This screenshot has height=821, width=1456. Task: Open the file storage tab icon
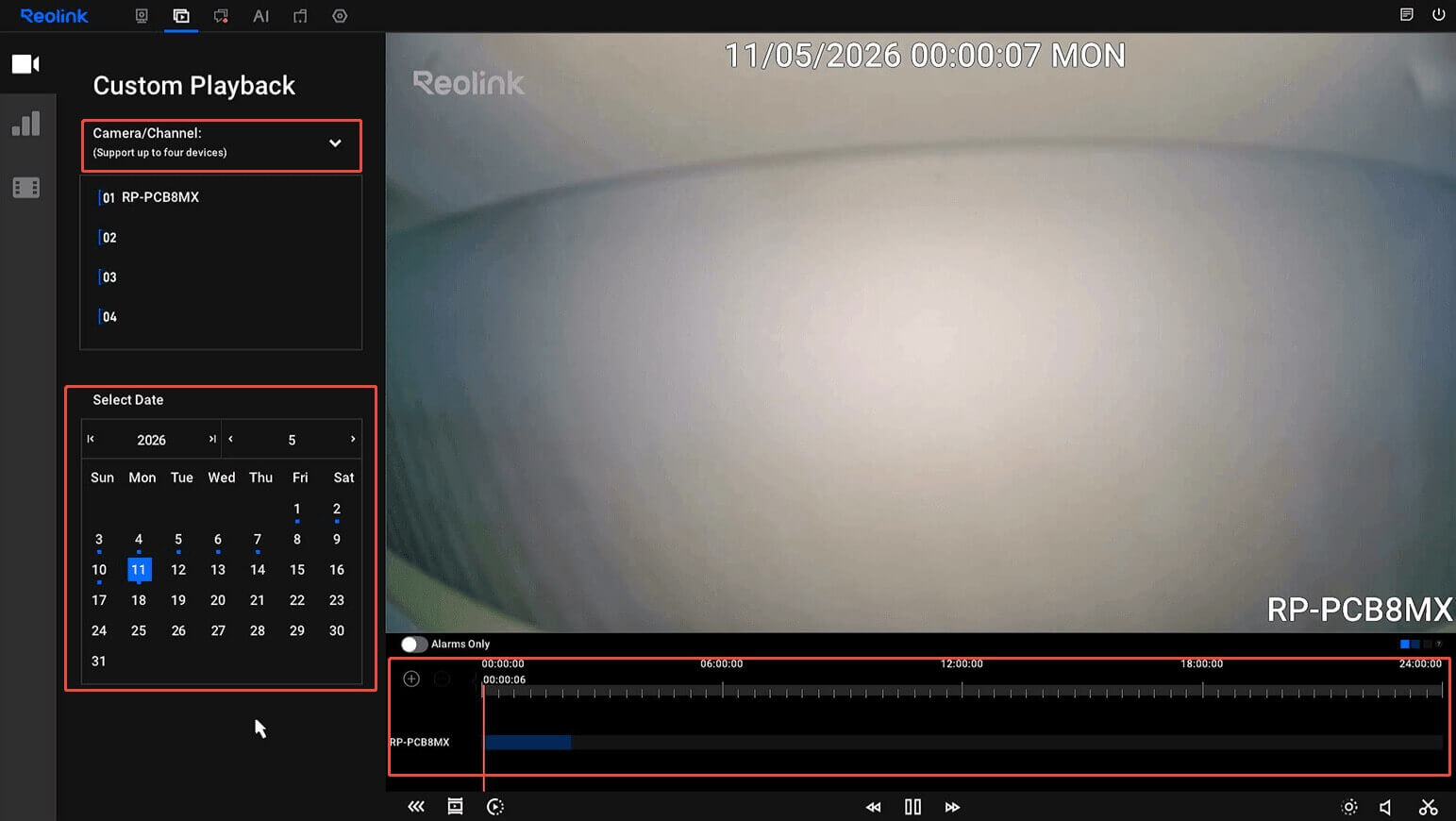click(x=300, y=16)
